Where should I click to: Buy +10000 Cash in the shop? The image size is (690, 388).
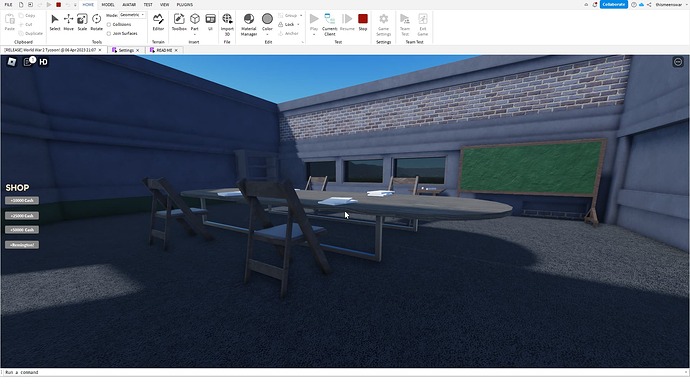pyautogui.click(x=22, y=201)
